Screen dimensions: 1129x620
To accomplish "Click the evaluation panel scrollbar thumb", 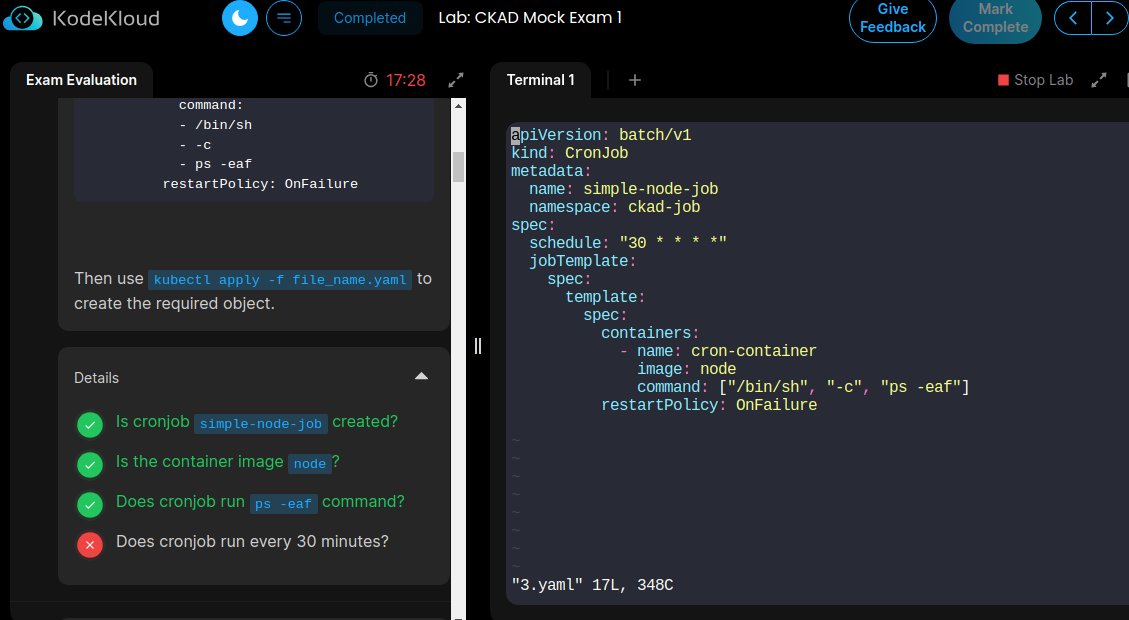I will pos(458,166).
